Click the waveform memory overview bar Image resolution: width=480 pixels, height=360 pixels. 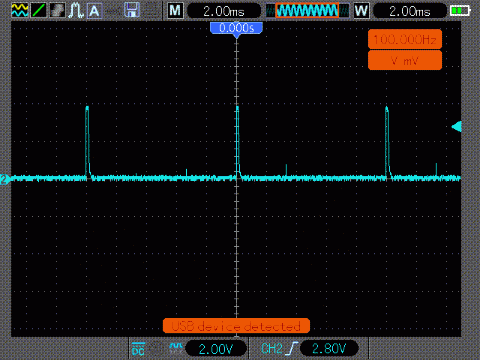(x=307, y=11)
